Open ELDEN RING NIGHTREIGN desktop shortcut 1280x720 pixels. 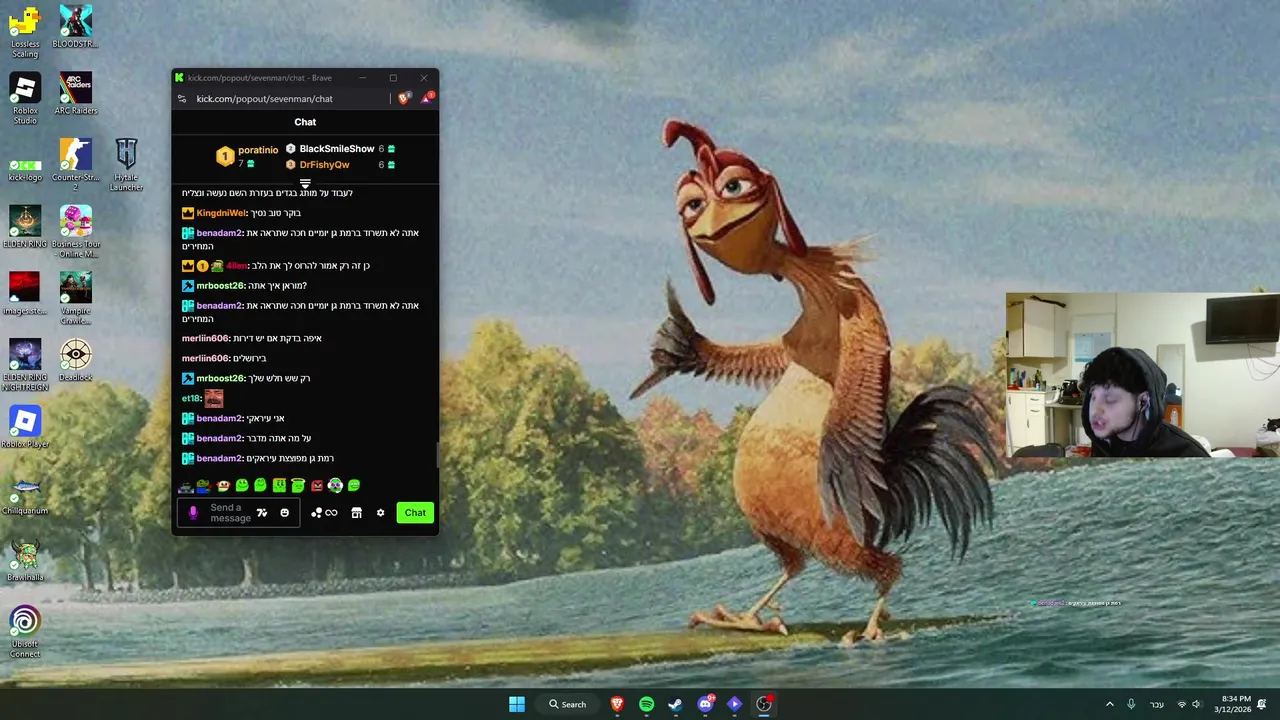click(x=25, y=366)
